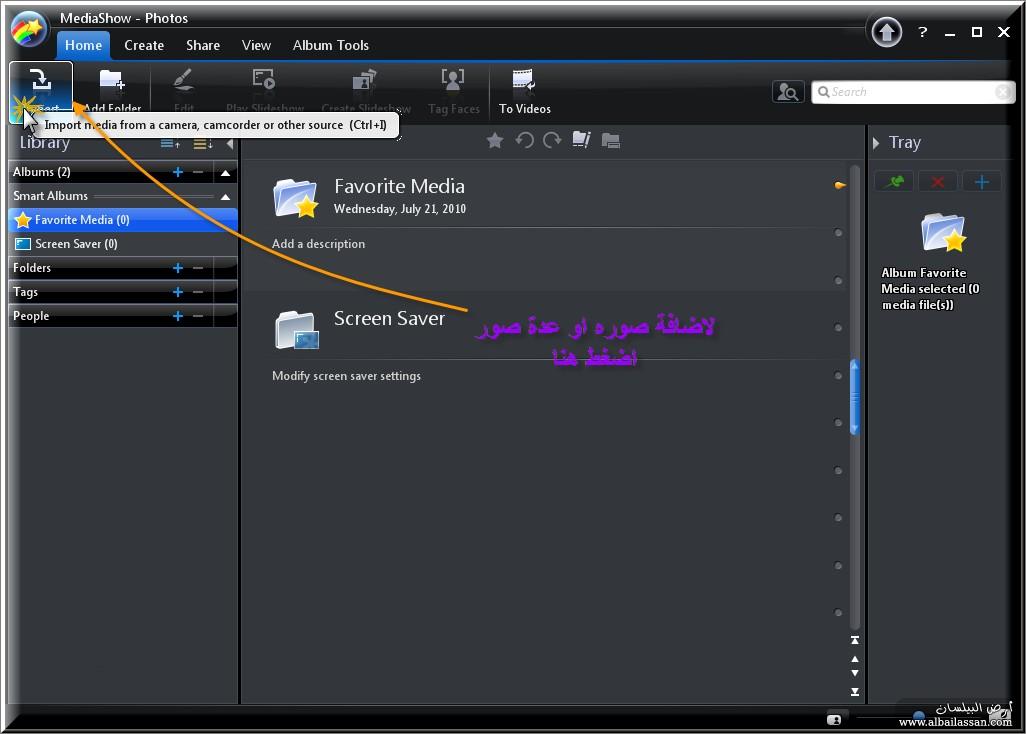Image resolution: width=1026 pixels, height=734 pixels.
Task: Click the Add Folder toolbar icon
Action: point(112,81)
